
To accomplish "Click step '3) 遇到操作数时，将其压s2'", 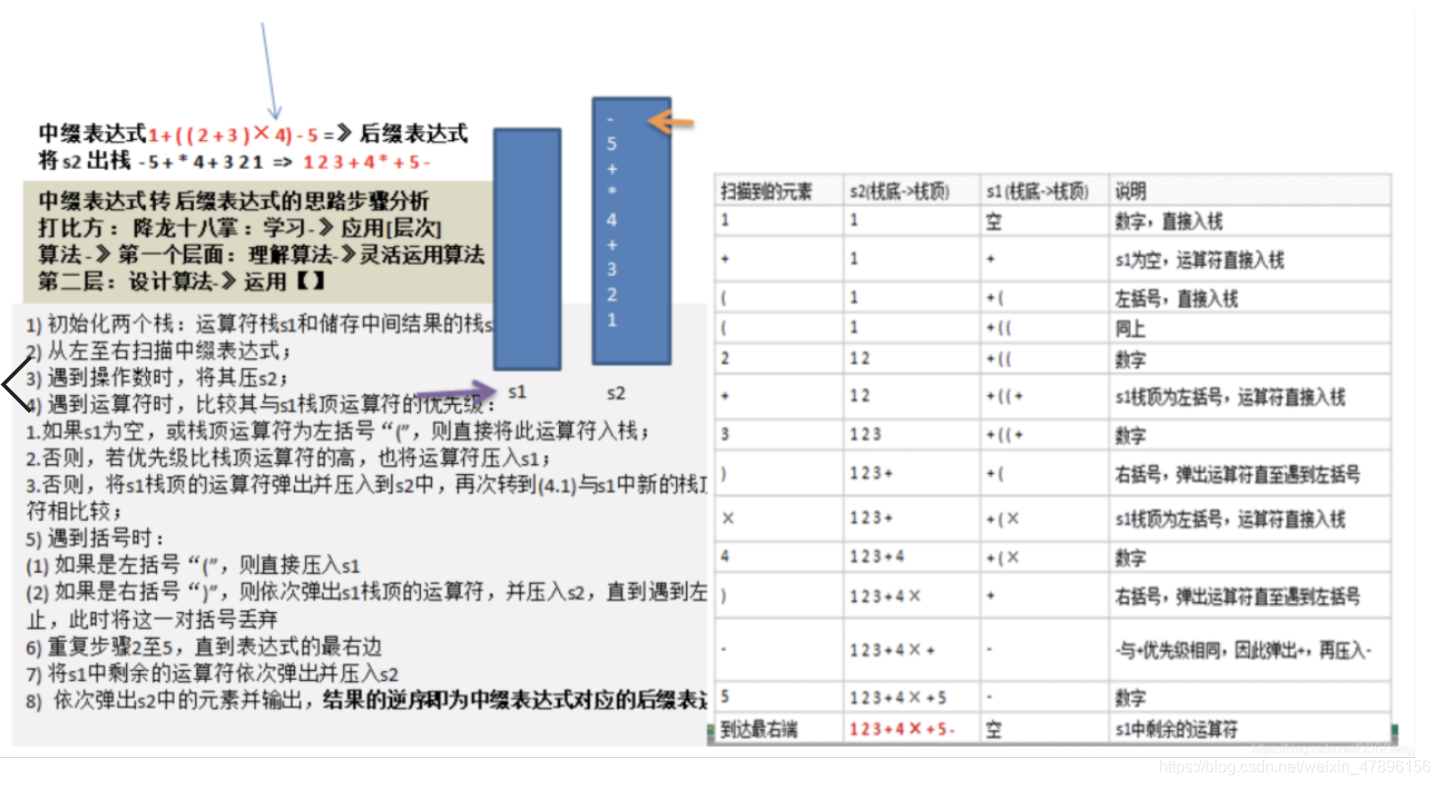I will click(x=157, y=378).
